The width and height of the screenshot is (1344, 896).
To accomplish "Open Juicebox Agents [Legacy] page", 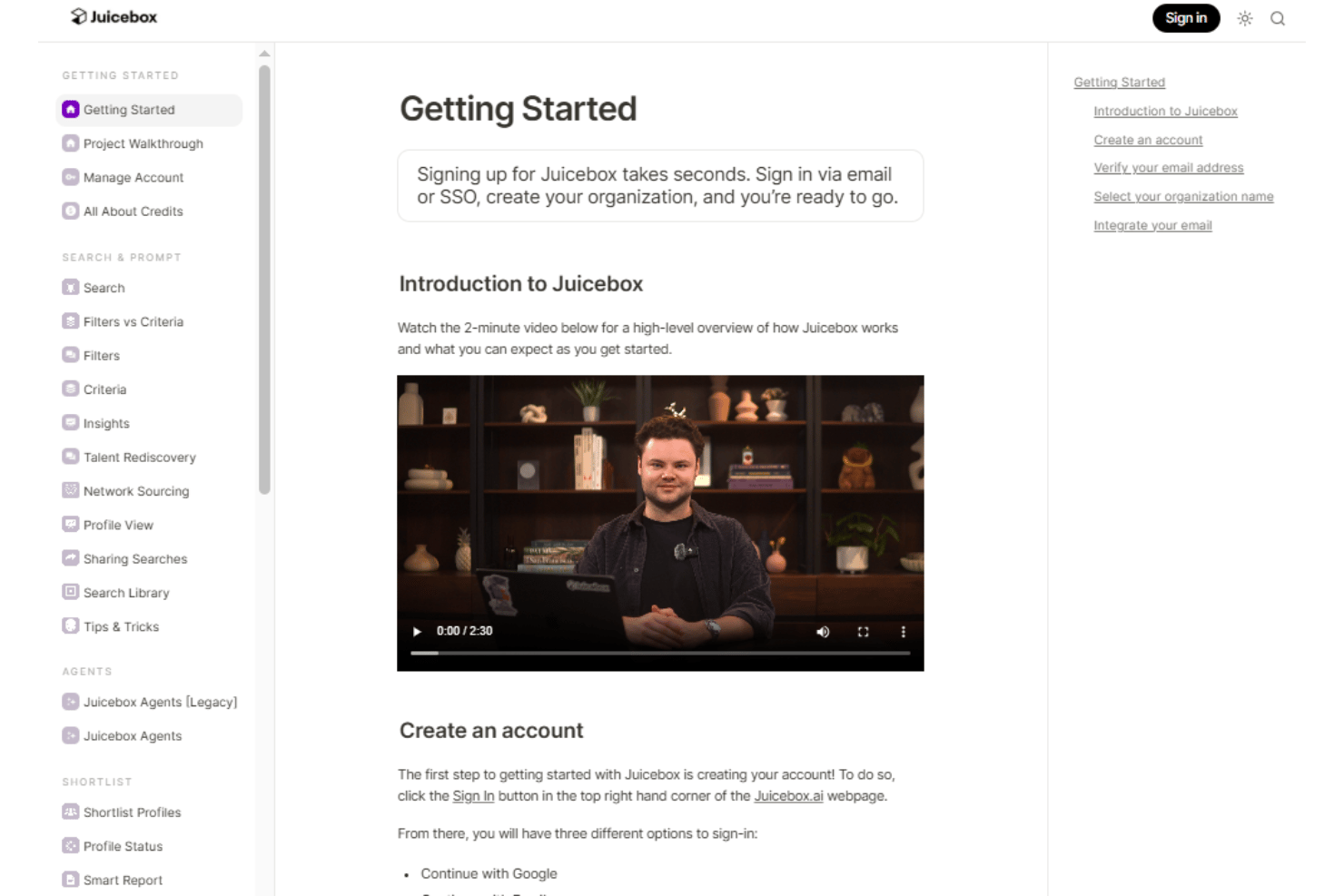I will pos(161,702).
